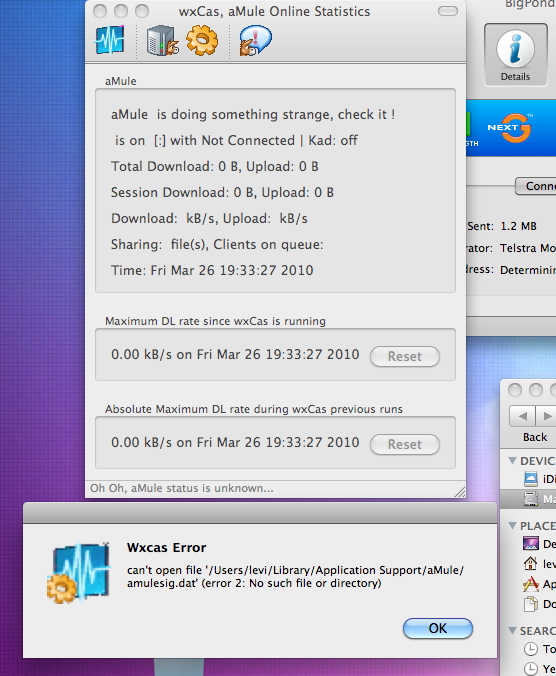Click the wxCas icon in the error dialog

[x=79, y=571]
